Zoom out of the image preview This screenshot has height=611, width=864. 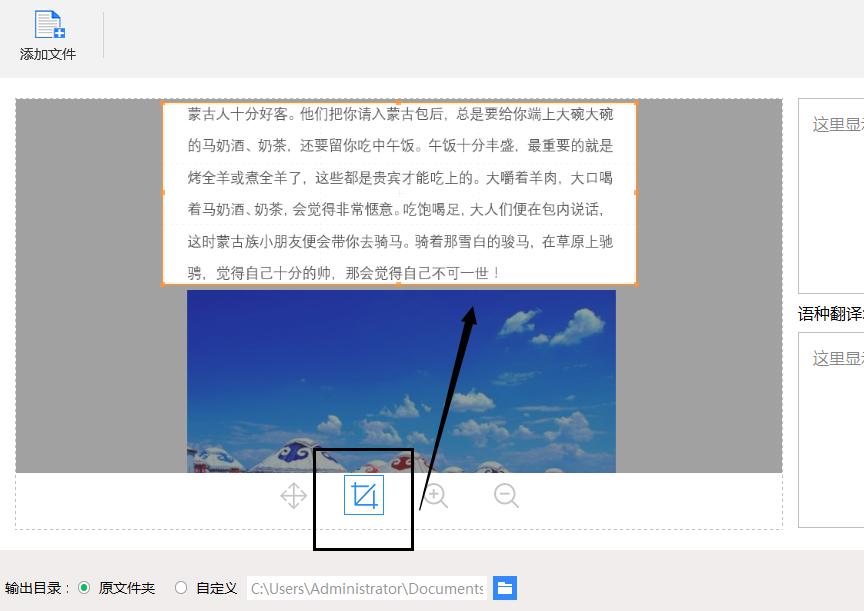click(506, 496)
